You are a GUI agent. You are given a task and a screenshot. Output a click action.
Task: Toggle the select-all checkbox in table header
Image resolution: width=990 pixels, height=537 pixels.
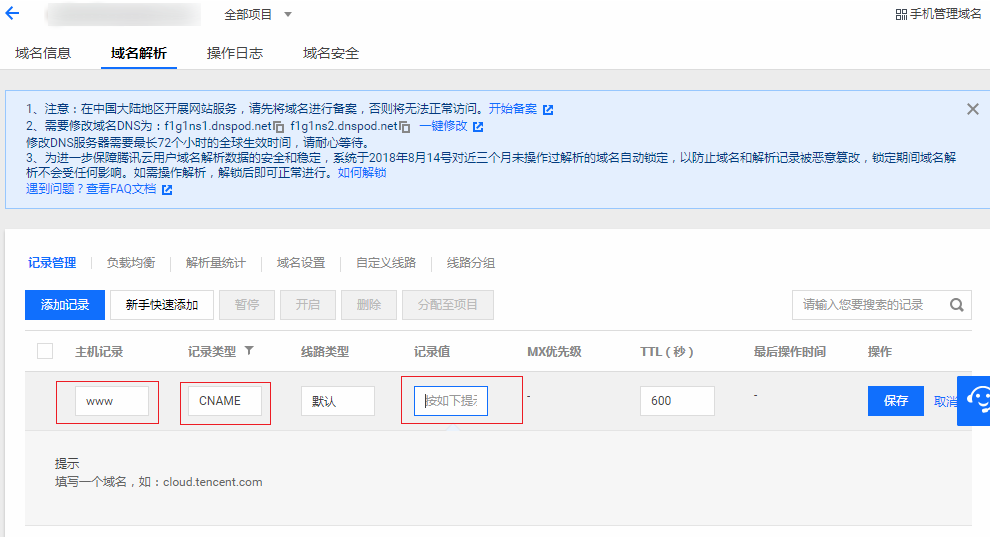[x=45, y=351]
